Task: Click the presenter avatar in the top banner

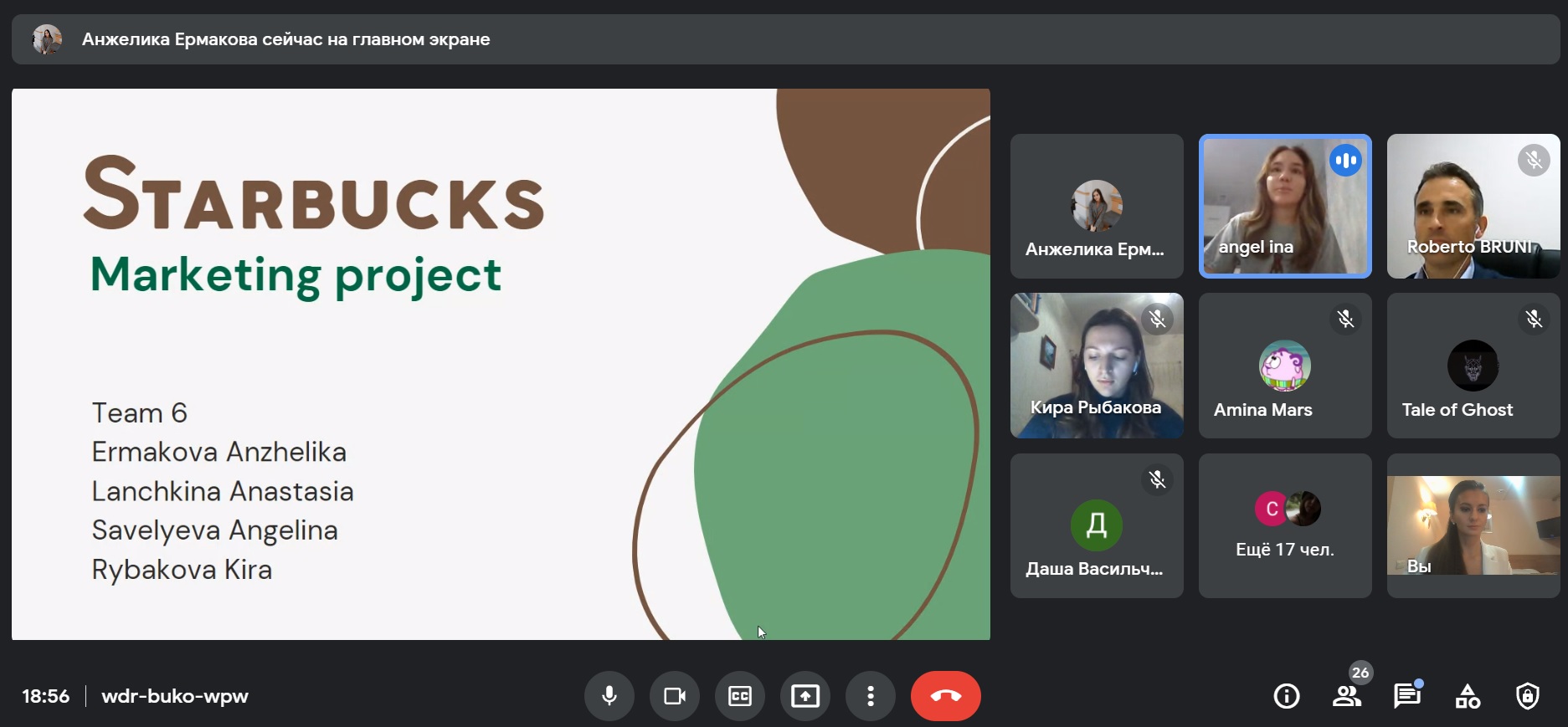Action: click(47, 39)
